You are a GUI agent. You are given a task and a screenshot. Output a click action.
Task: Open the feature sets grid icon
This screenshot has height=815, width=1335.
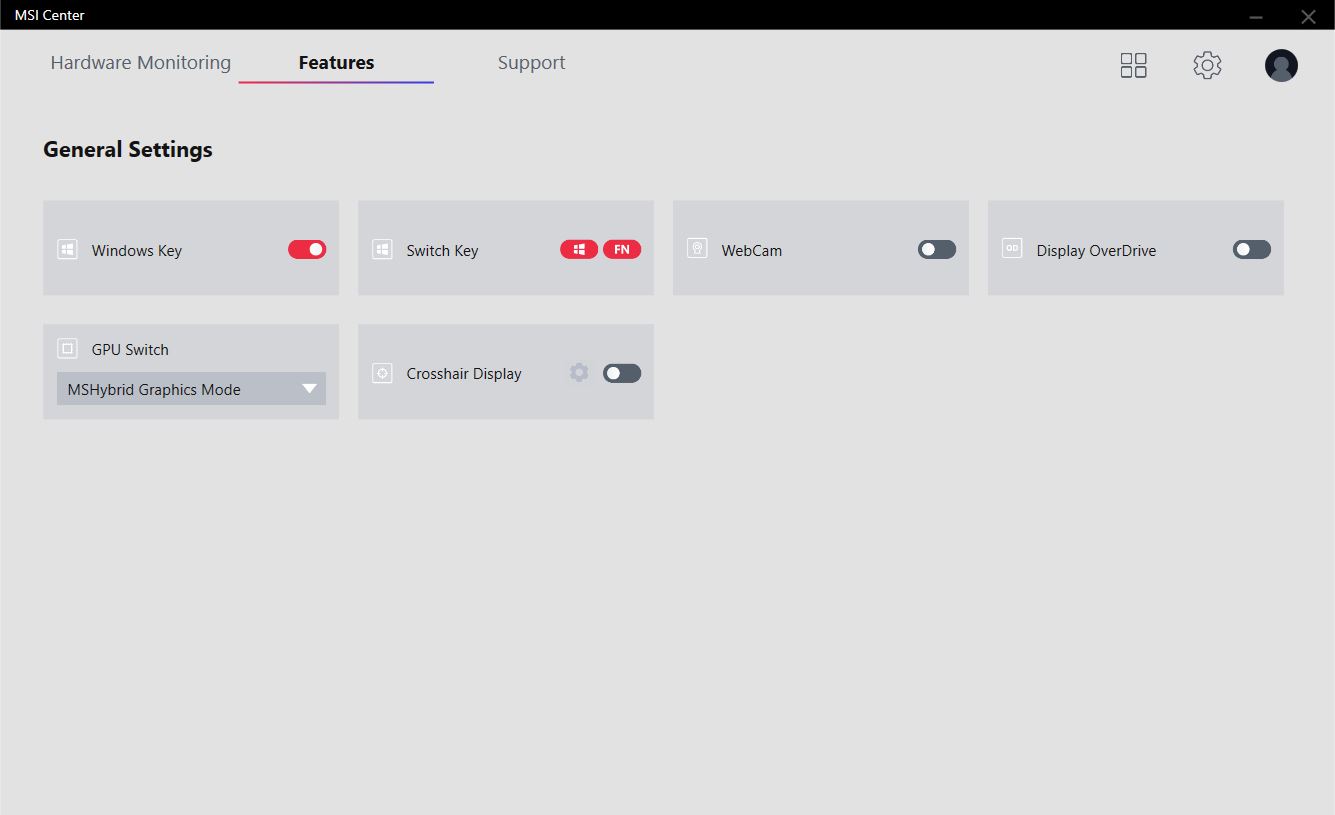click(1133, 66)
